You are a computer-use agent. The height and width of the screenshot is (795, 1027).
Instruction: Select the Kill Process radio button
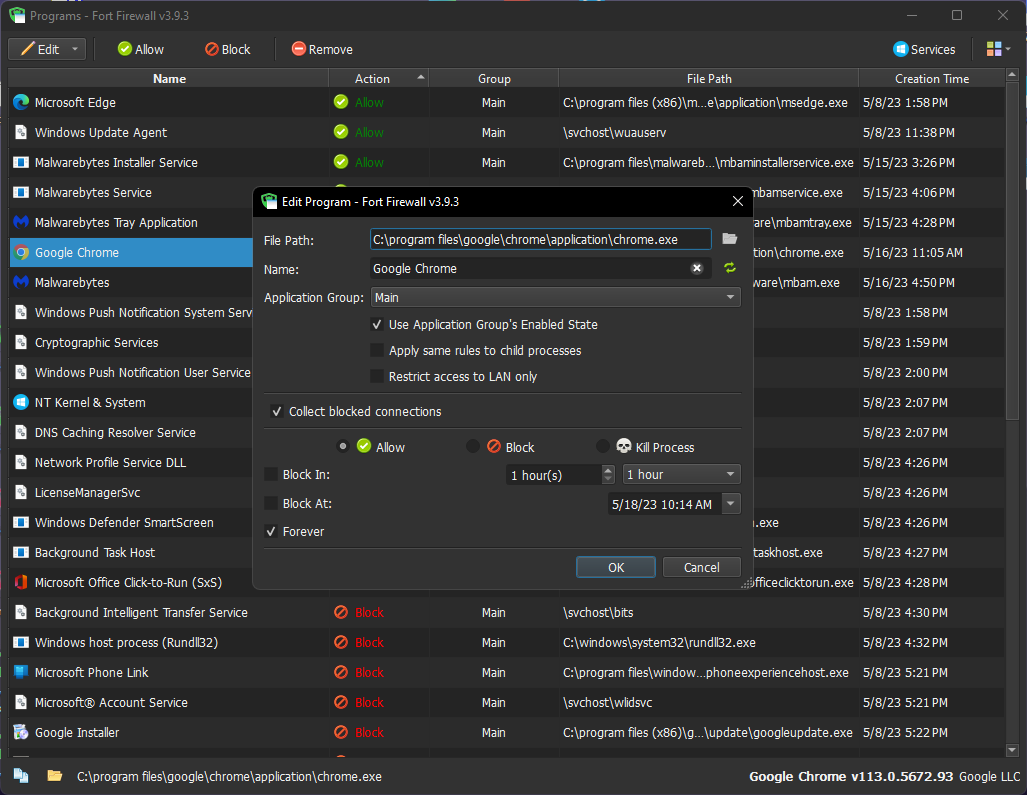603,447
